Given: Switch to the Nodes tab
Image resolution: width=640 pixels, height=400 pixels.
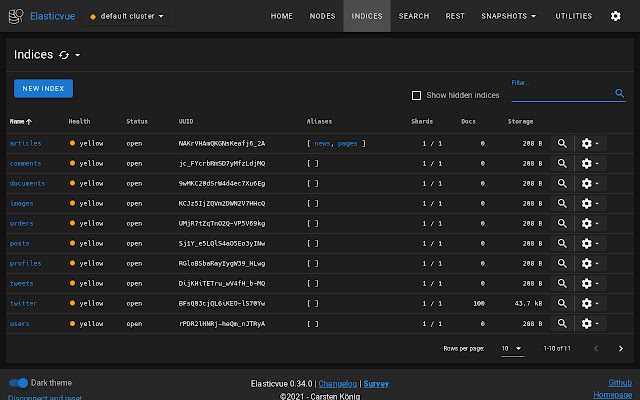Looking at the screenshot, I should pos(322,16).
